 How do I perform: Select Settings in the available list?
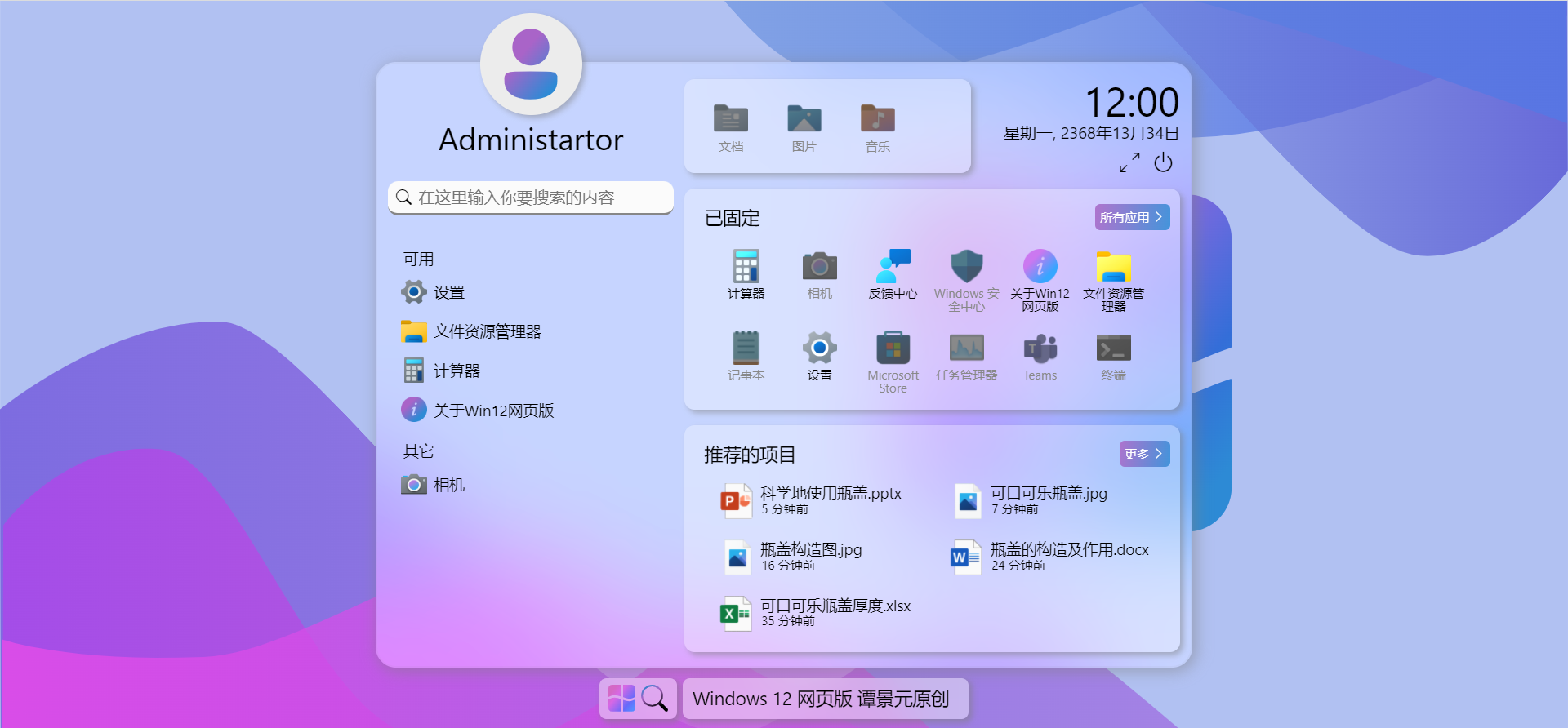pos(448,292)
